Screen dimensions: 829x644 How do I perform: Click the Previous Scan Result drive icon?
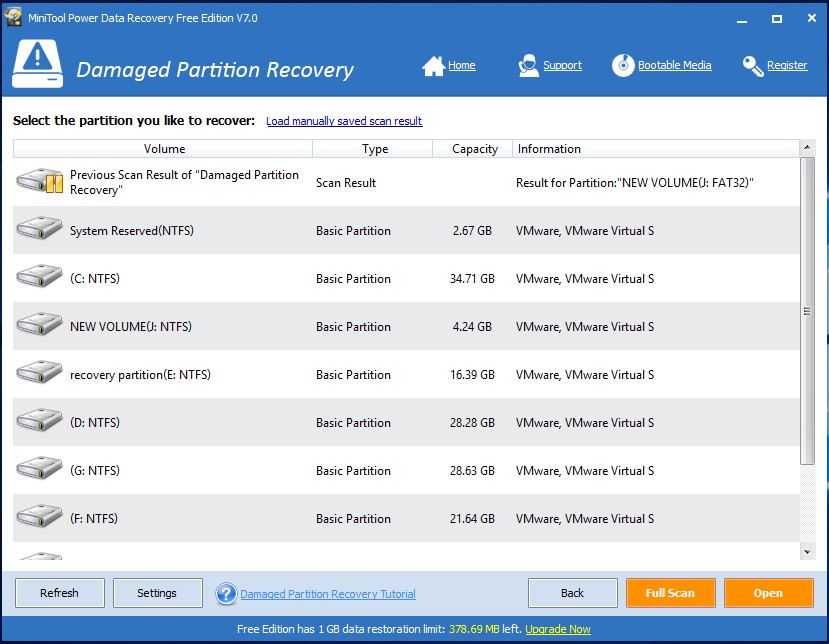(40, 181)
